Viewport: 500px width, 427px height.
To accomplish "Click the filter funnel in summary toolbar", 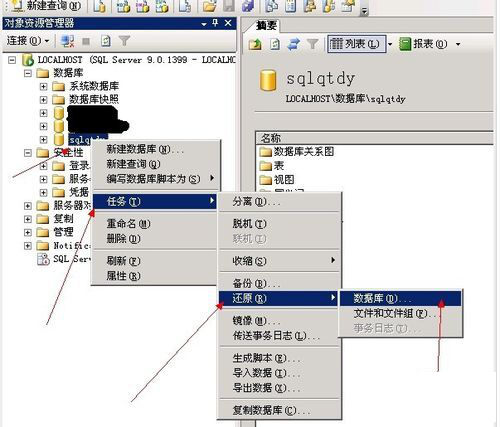I will coord(312,44).
